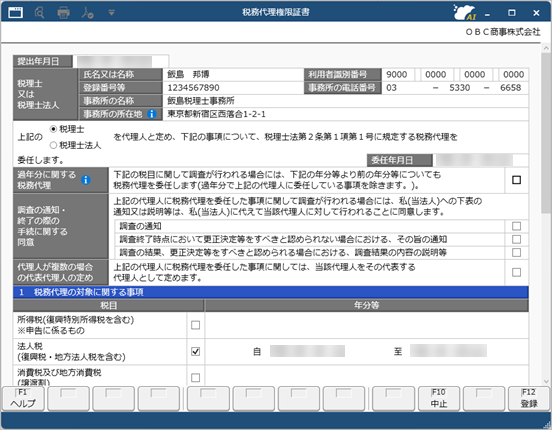Click the 事務所の所在地 address field

tap(345, 114)
